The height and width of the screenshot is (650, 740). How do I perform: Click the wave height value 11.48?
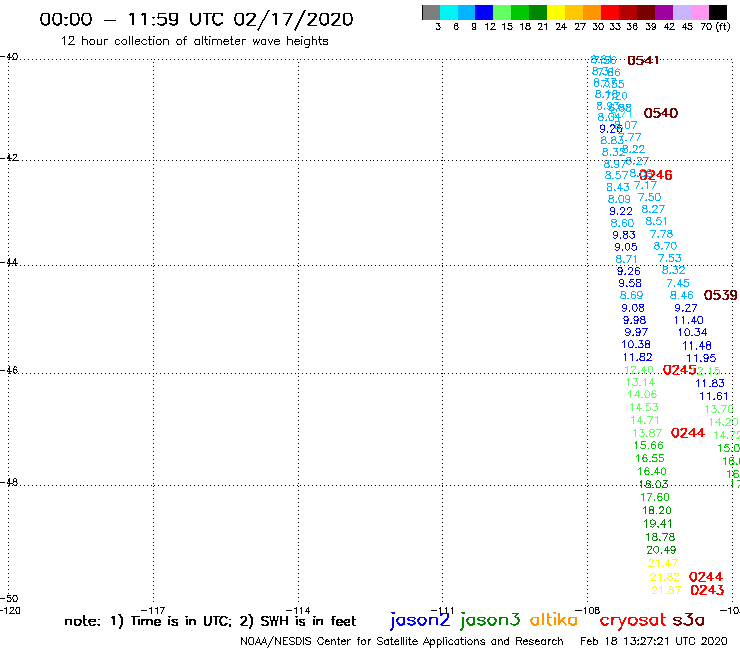tap(697, 346)
